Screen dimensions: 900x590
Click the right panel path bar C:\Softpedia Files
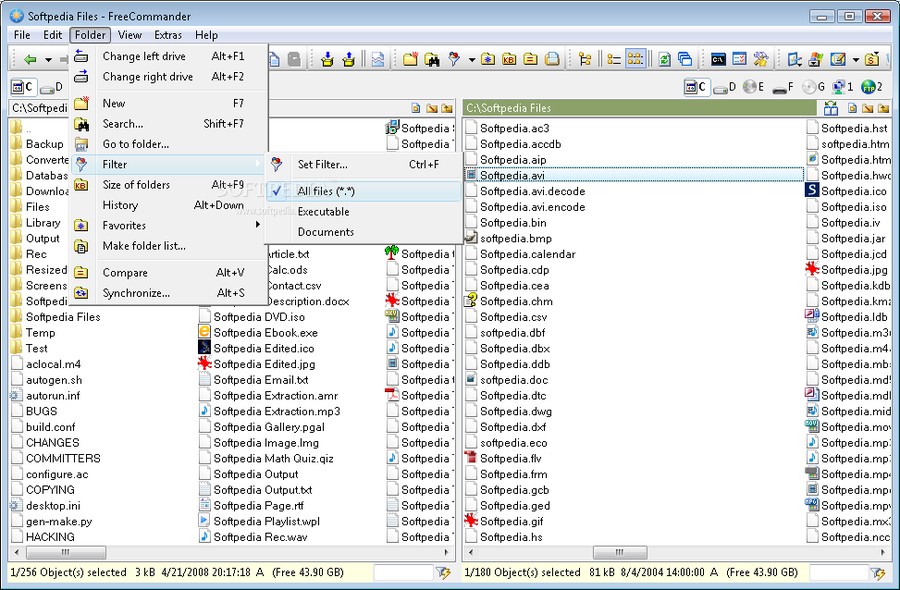pyautogui.click(x=639, y=108)
